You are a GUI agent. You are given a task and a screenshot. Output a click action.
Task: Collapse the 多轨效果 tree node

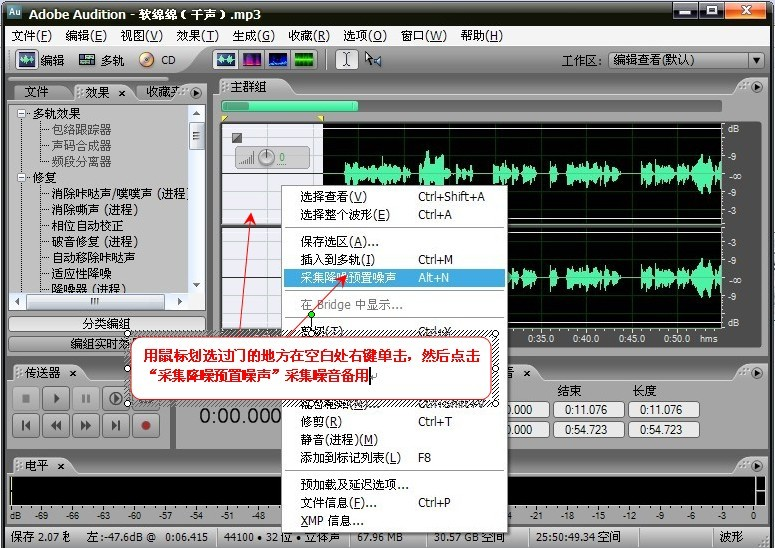21,114
